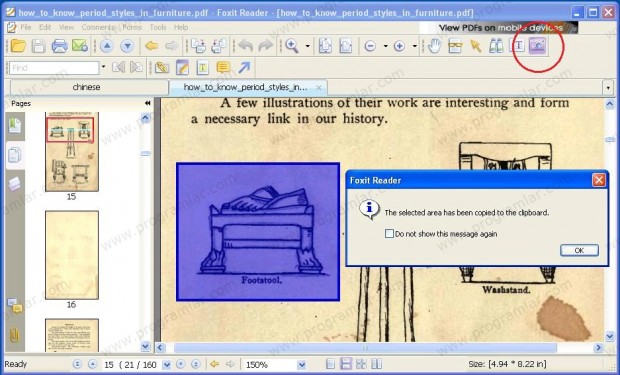Open the Layers side panel icon

coord(15,184)
